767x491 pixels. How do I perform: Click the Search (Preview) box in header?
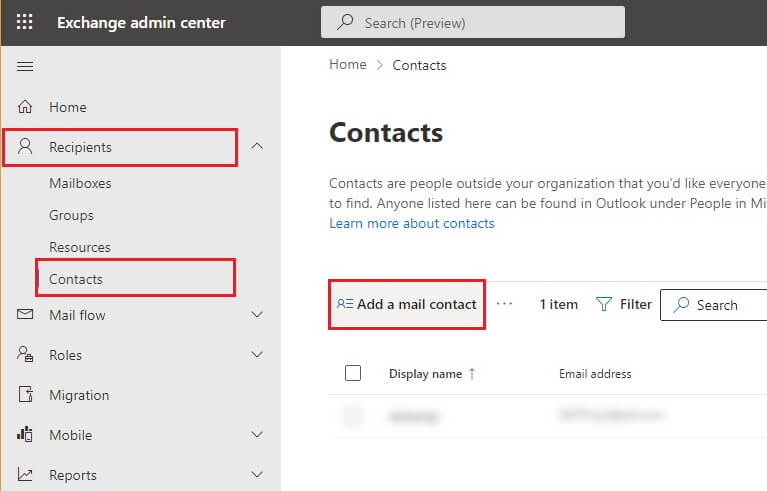pos(472,22)
